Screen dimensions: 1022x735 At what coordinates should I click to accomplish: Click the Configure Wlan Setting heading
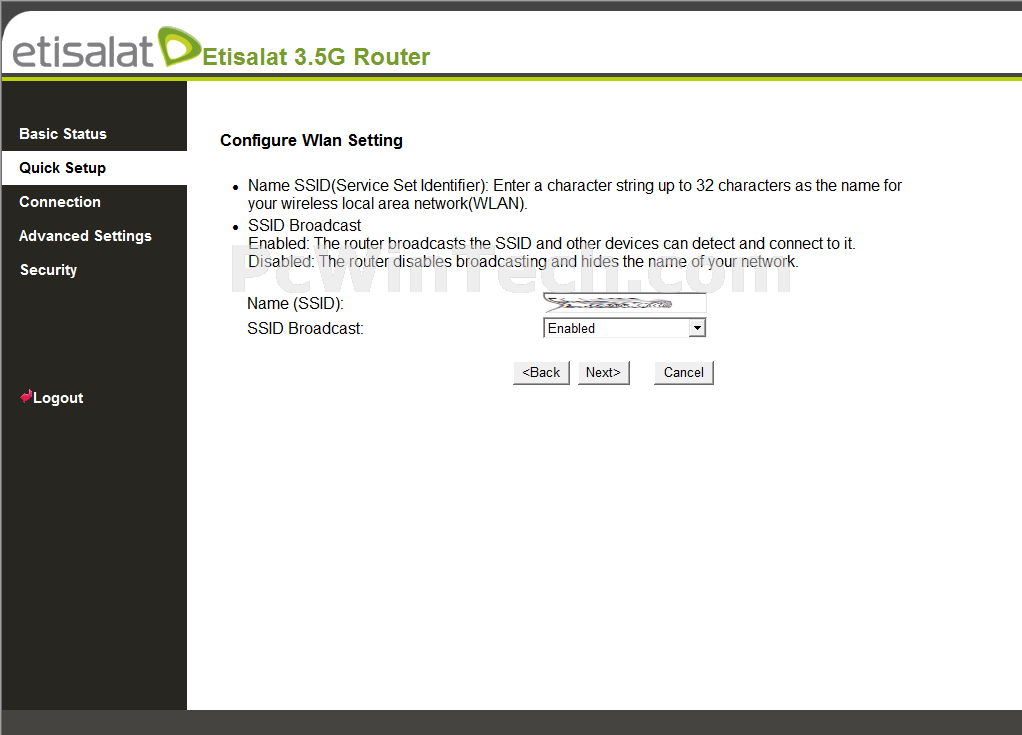click(x=312, y=141)
